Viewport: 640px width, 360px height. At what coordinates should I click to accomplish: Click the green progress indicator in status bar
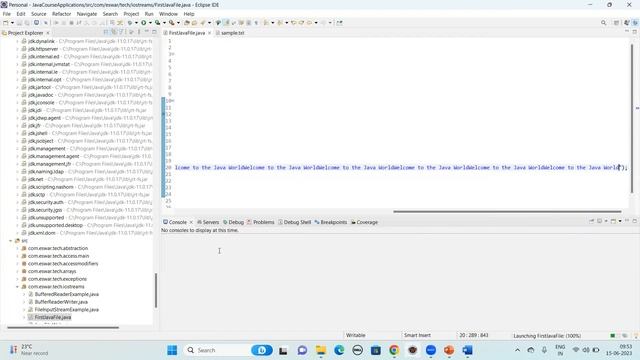pyautogui.click(x=612, y=336)
